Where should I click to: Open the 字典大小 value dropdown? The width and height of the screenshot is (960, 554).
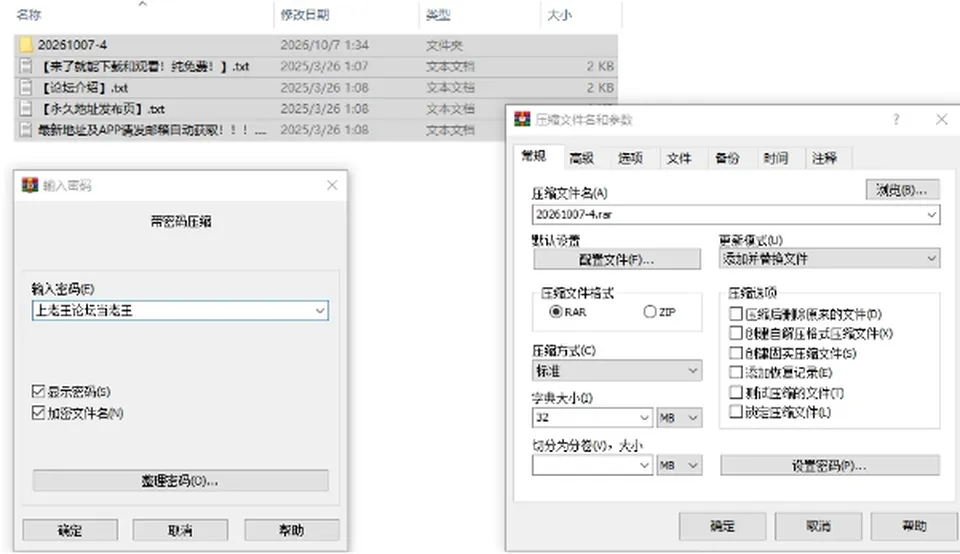[x=644, y=417]
